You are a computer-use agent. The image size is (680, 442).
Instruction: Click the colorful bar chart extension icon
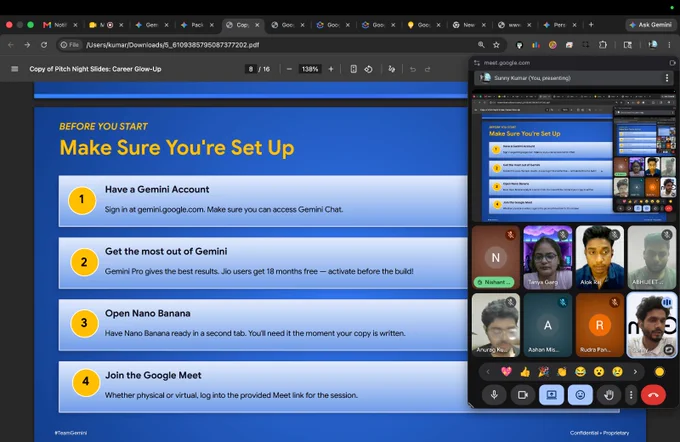coord(536,45)
